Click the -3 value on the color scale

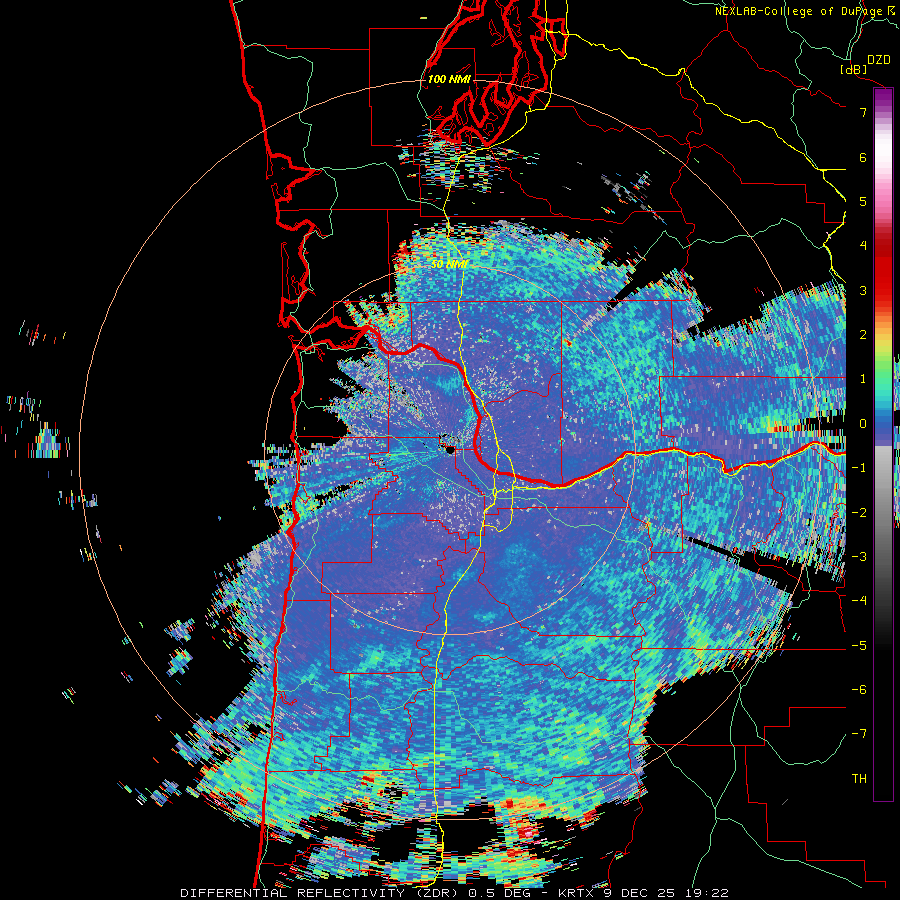coord(859,557)
